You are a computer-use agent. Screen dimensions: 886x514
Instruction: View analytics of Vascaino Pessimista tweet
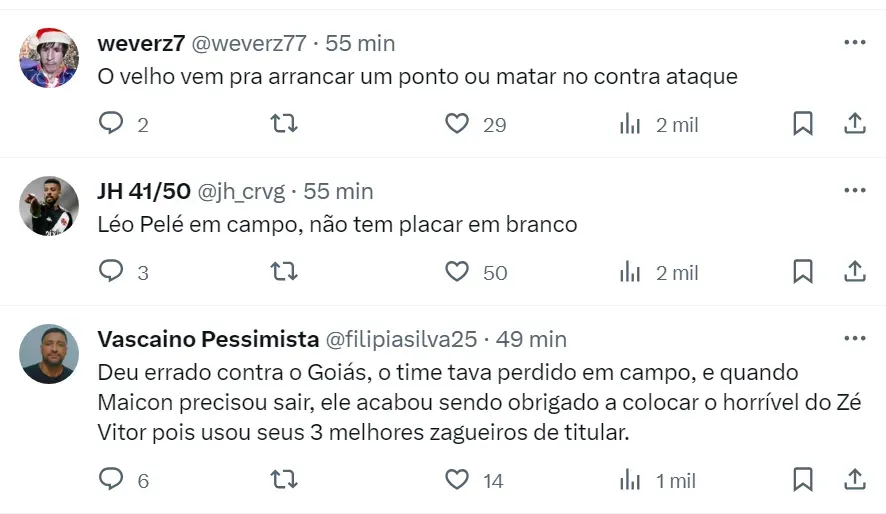(630, 480)
